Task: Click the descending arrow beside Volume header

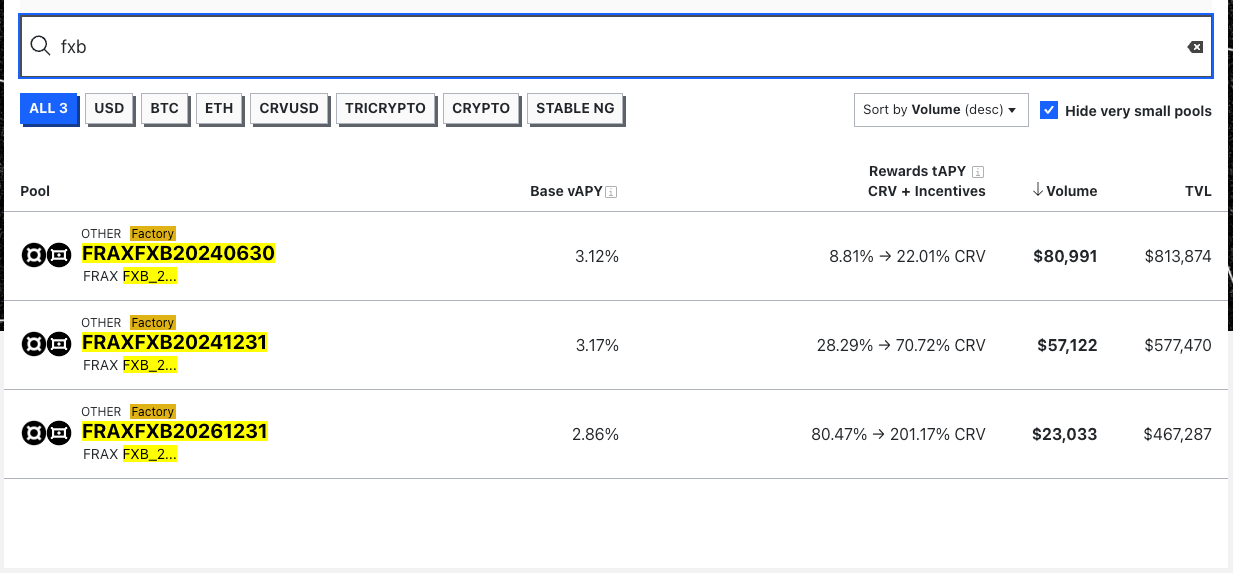Action: 1038,191
